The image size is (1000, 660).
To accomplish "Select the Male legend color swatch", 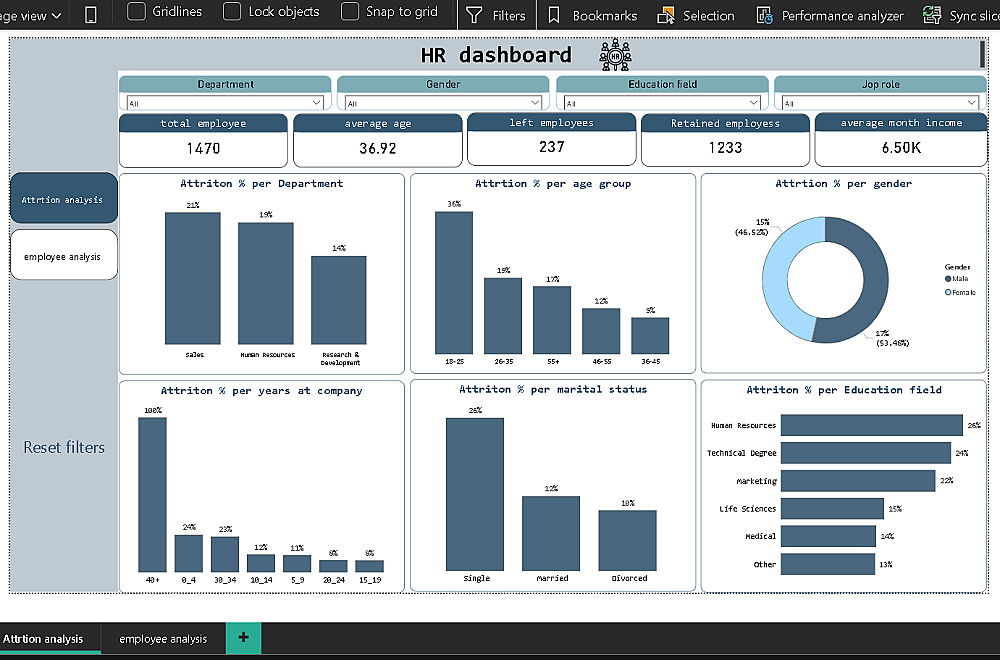I will pyautogui.click(x=948, y=279).
